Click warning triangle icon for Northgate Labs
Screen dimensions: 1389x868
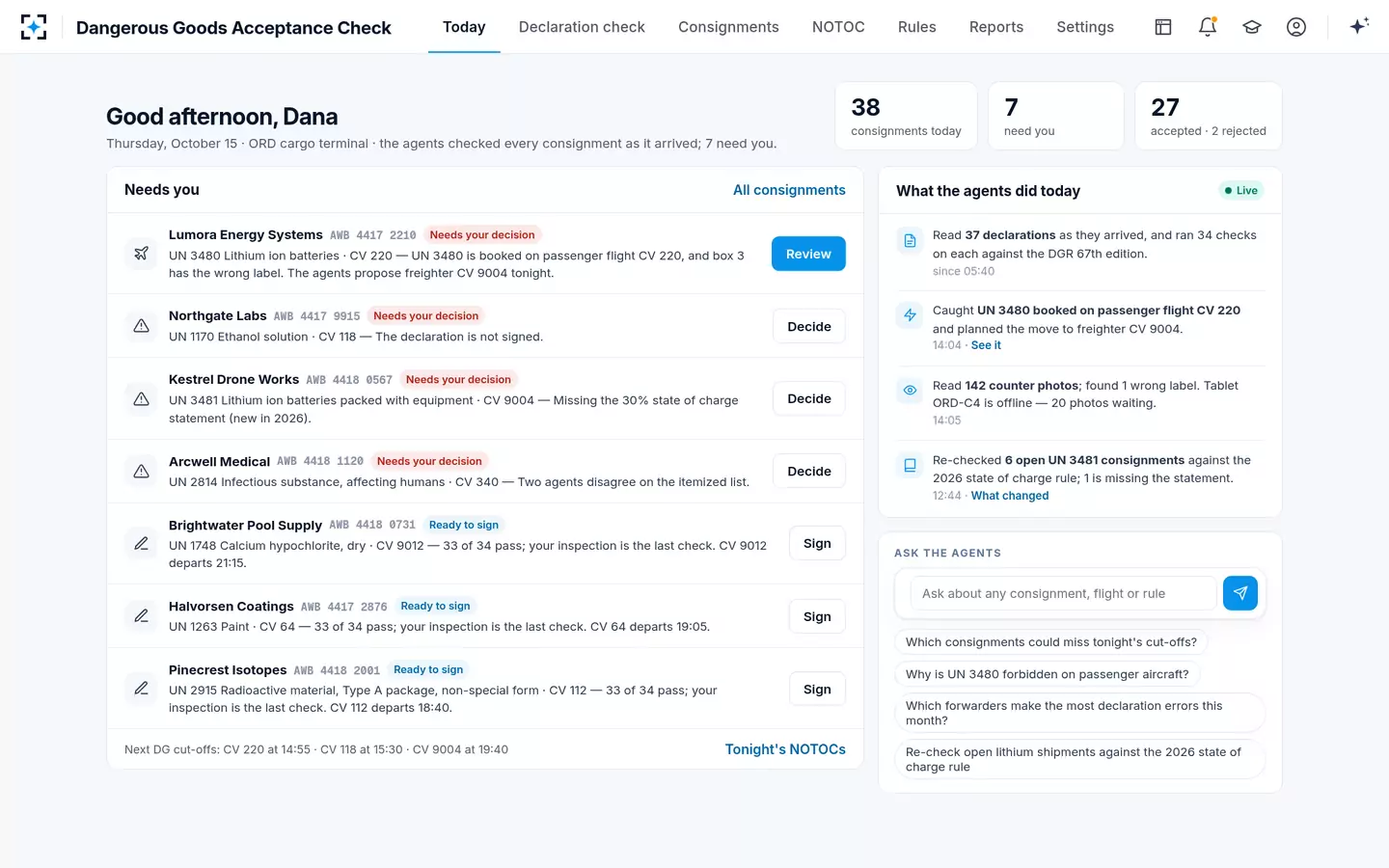pos(141,326)
